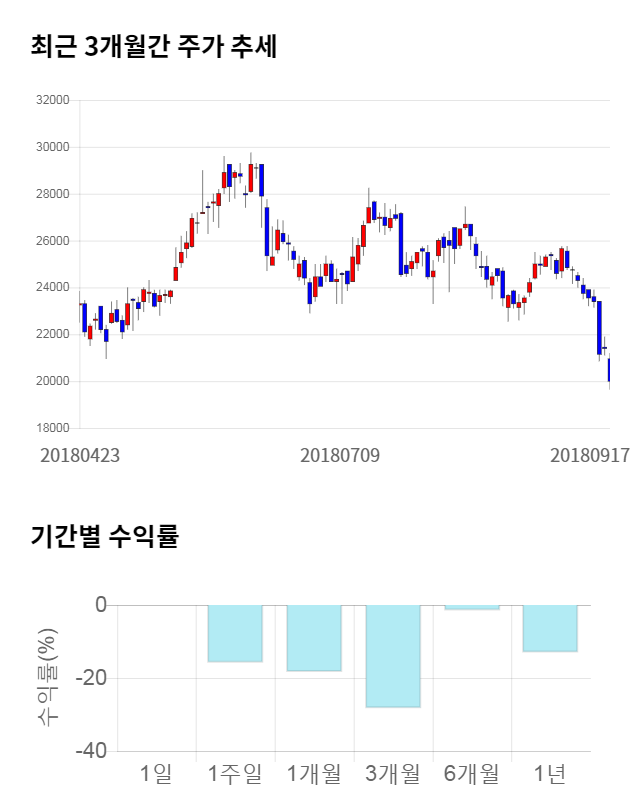Select the 20180709 date label

(x=340, y=455)
